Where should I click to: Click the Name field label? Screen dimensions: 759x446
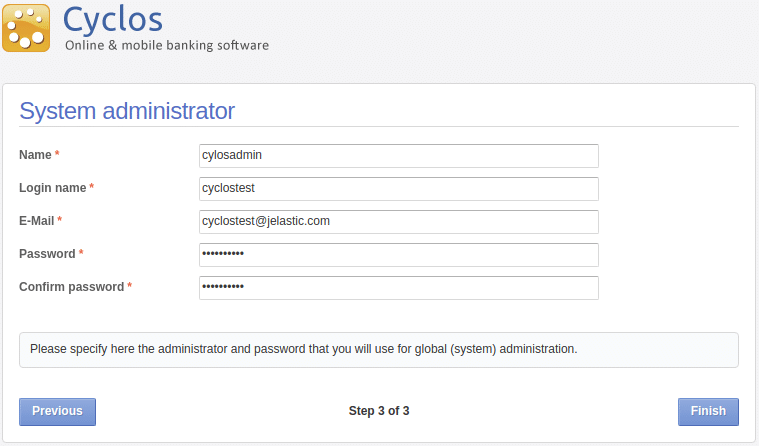tap(35, 155)
